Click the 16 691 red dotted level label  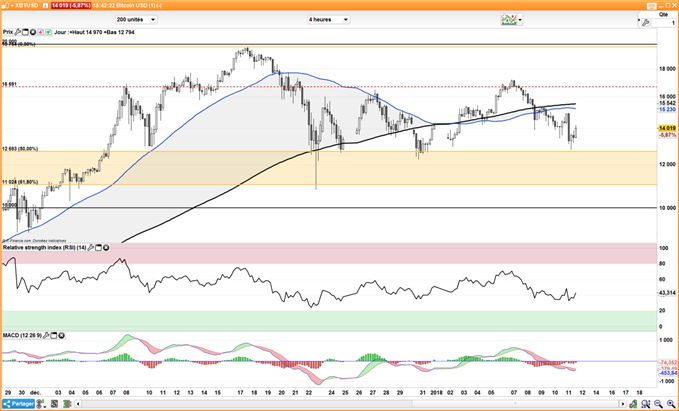click(x=10, y=84)
